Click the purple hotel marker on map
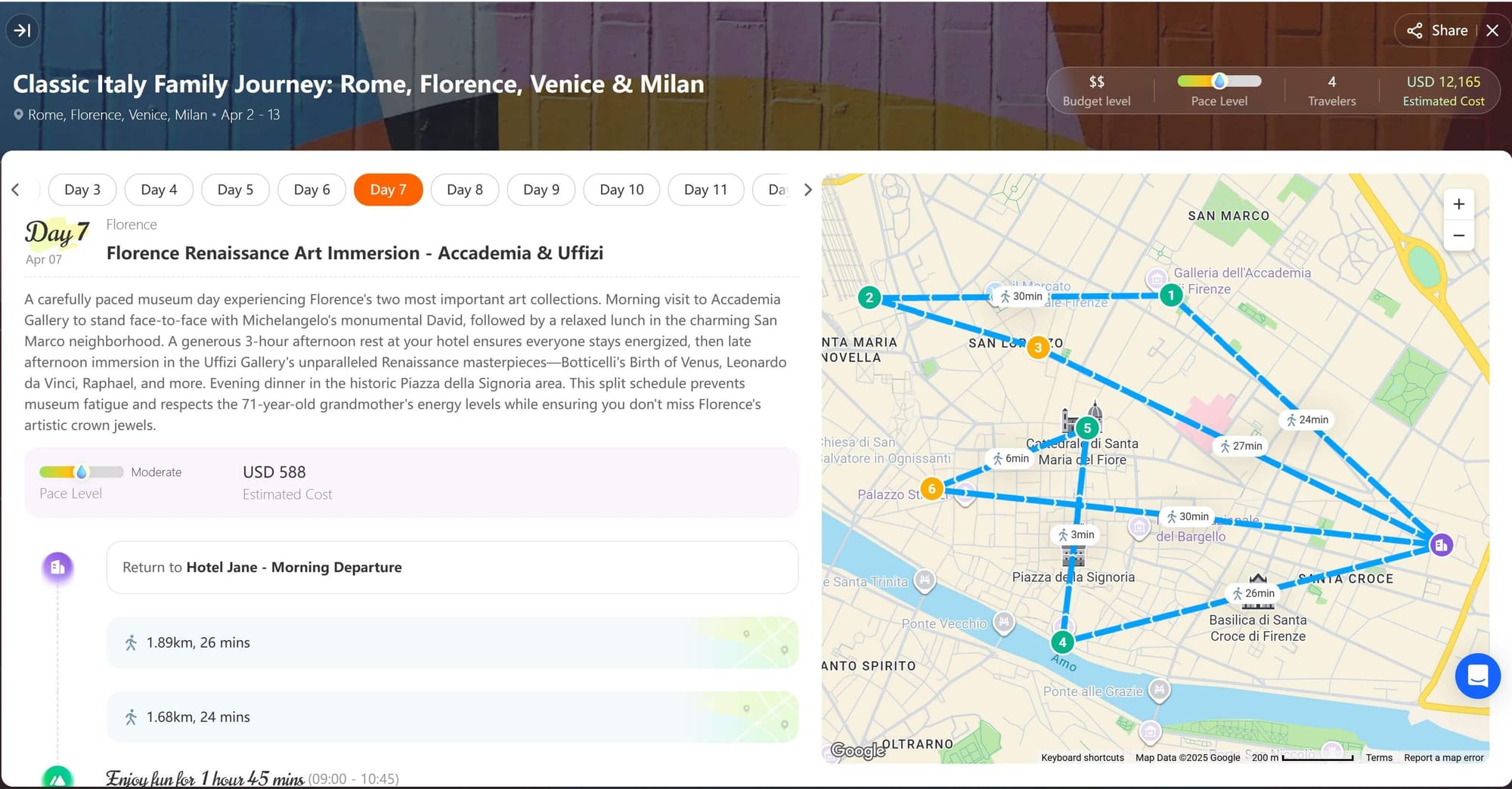The height and width of the screenshot is (789, 1512). [1441, 544]
